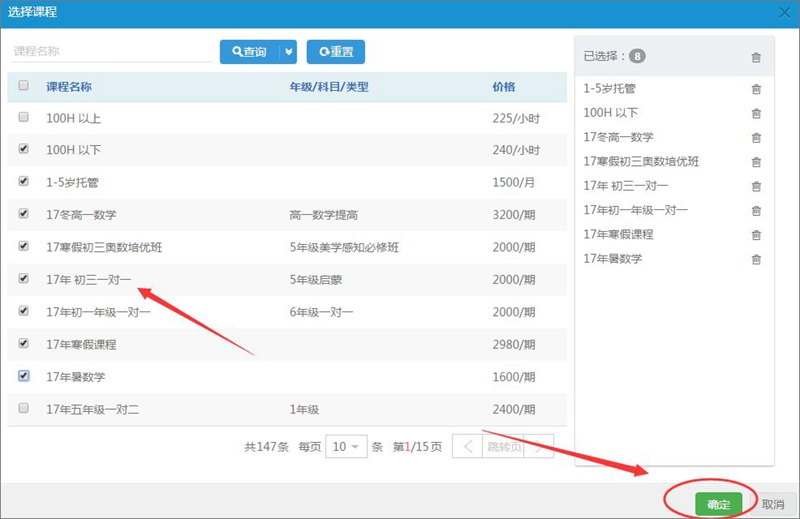The width and height of the screenshot is (800, 519).
Task: Remove 17年初一年级一对一 using trash icon
Action: pyautogui.click(x=756, y=211)
